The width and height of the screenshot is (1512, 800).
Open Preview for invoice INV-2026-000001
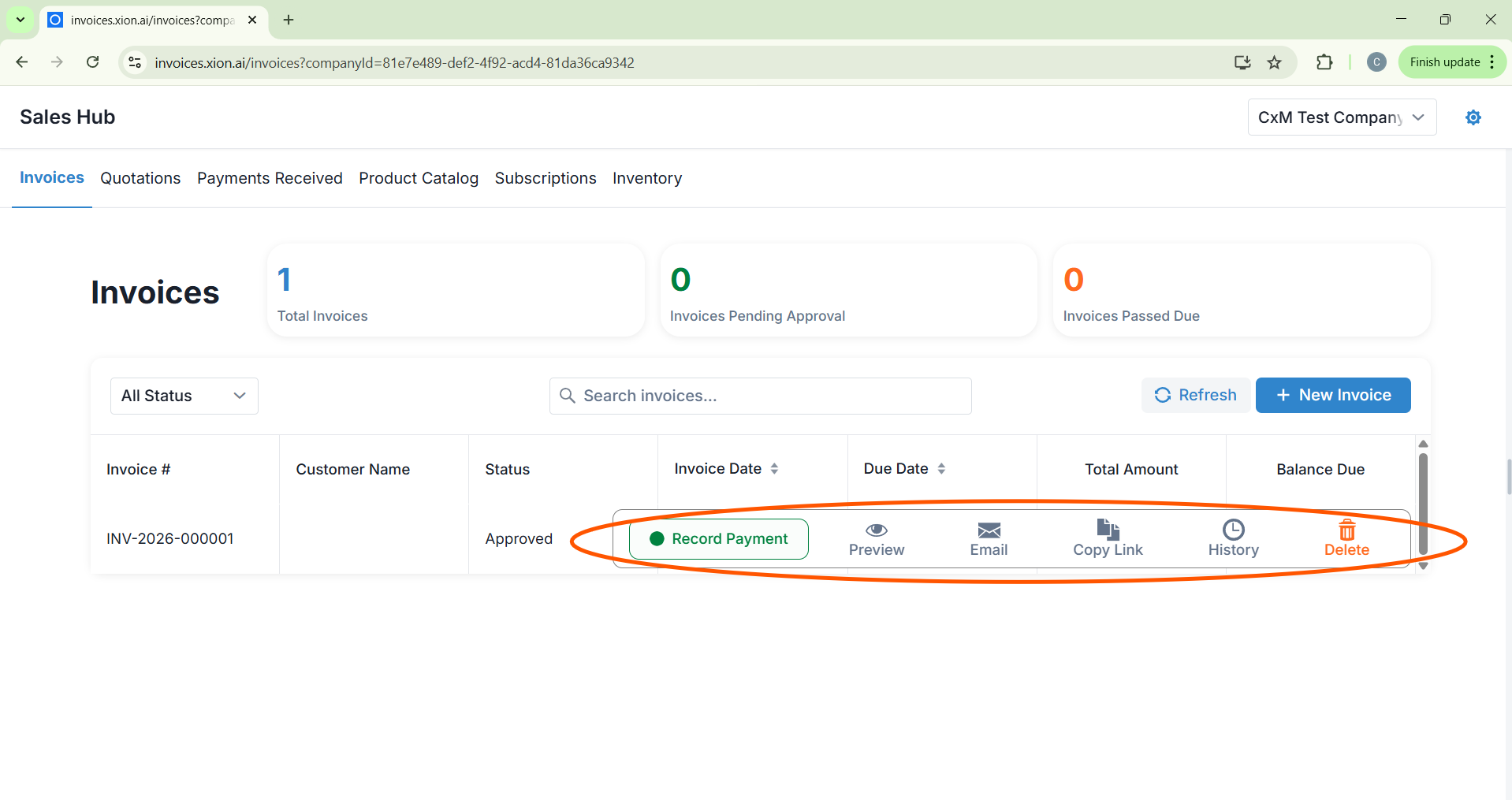coord(876,538)
